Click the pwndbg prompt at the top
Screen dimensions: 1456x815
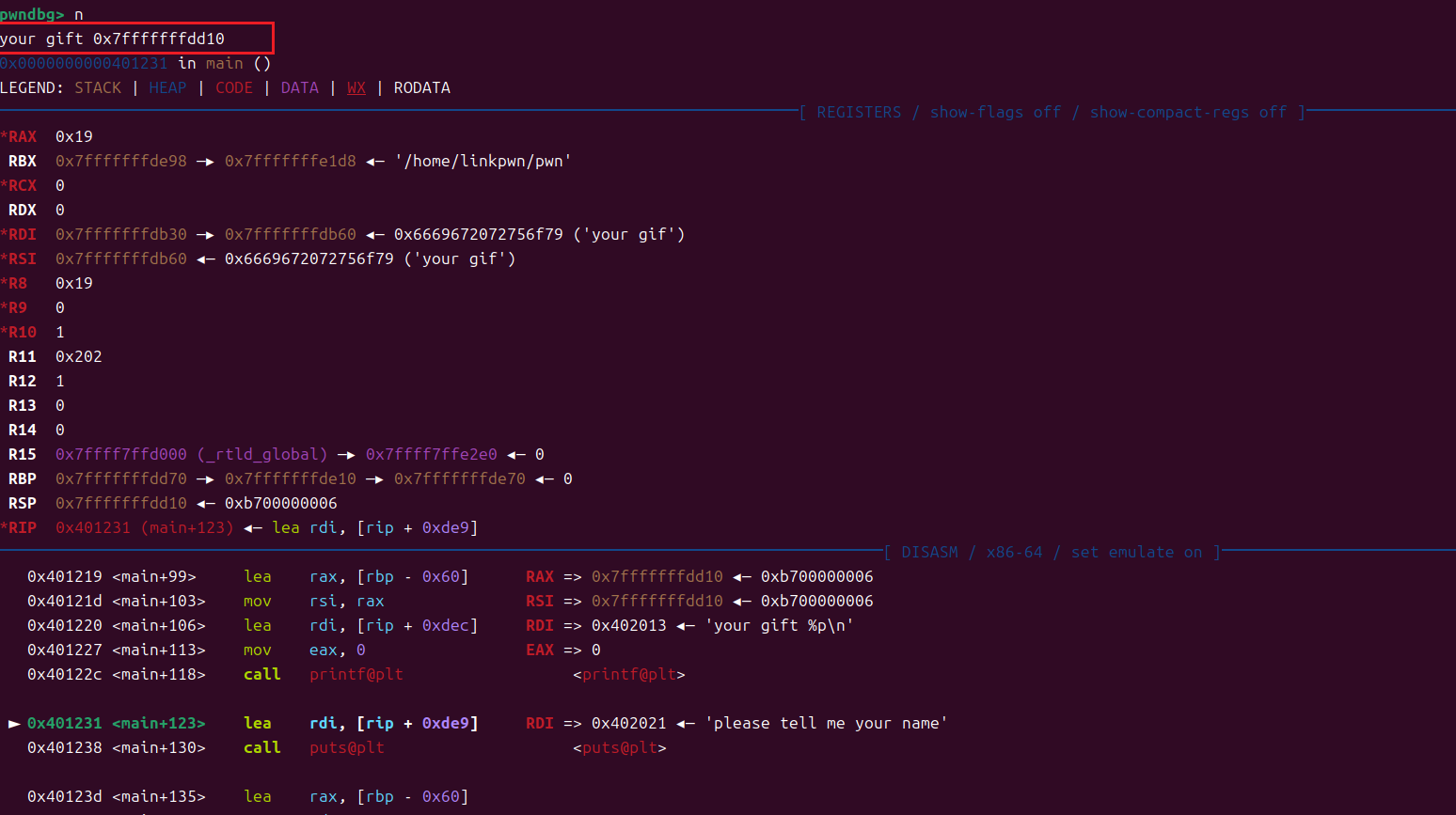32,14
